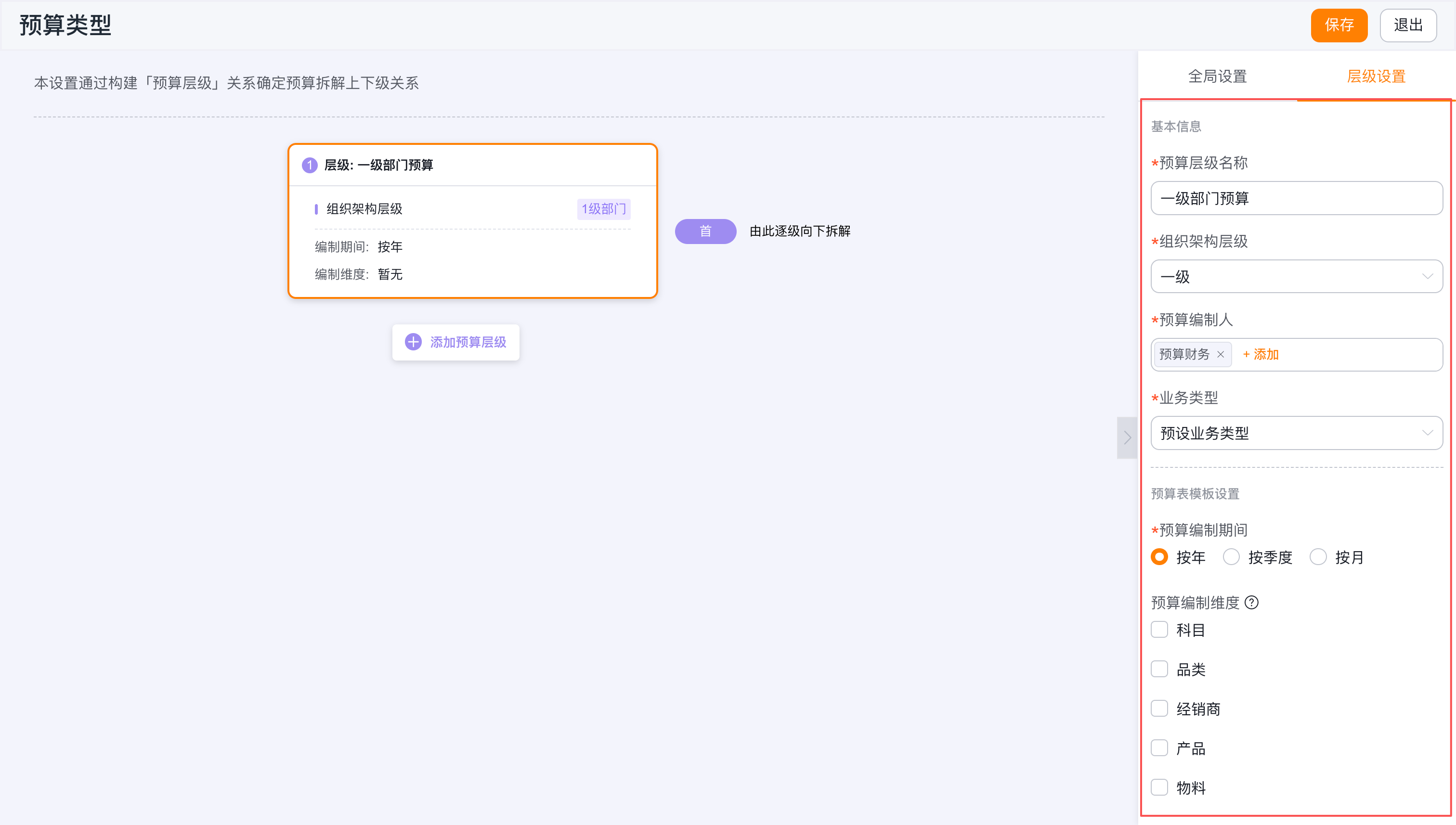This screenshot has width=1456, height=825.
Task: Click the 预算层级名称 input field
Action: (1297, 198)
